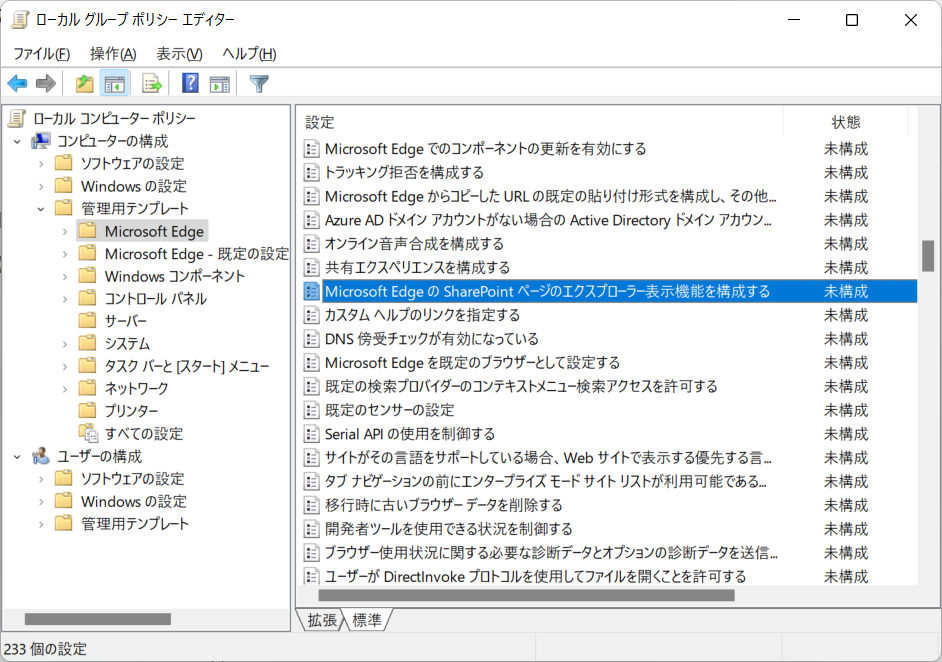Image resolution: width=942 pixels, height=662 pixels.
Task: Click the ユーザーの構成 user icon
Action: pyautogui.click(x=41, y=456)
